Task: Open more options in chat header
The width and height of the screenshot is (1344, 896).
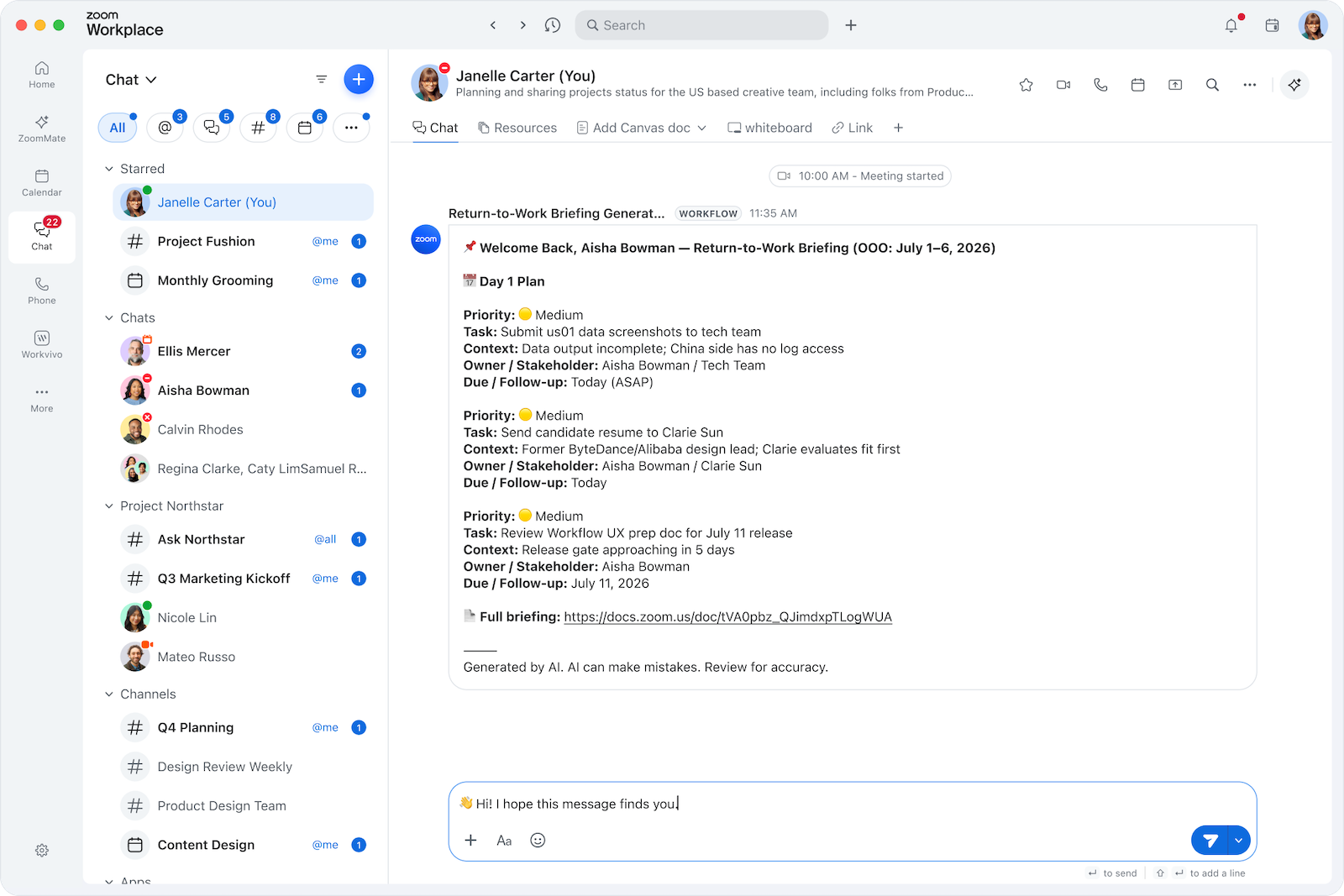Action: (1250, 85)
